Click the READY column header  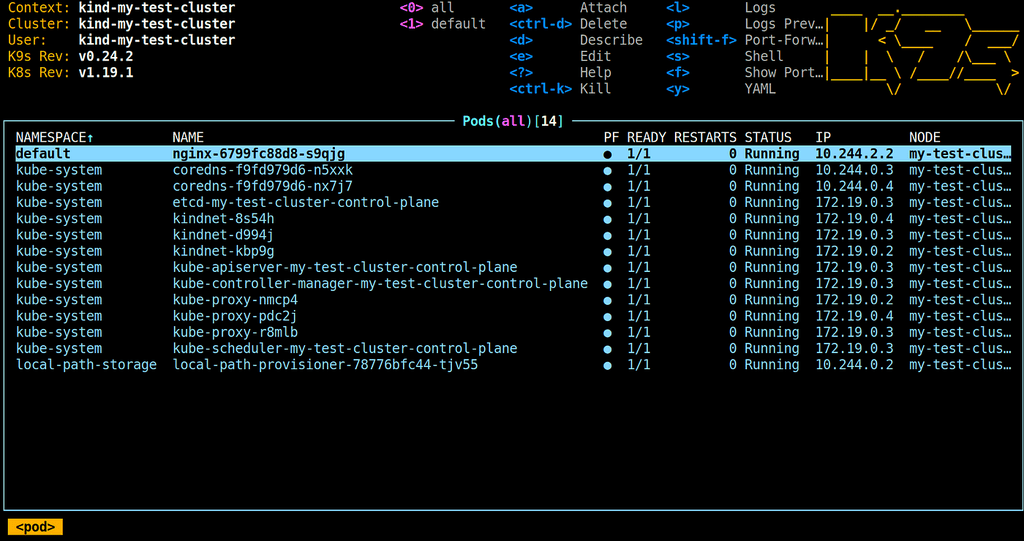tap(647, 138)
